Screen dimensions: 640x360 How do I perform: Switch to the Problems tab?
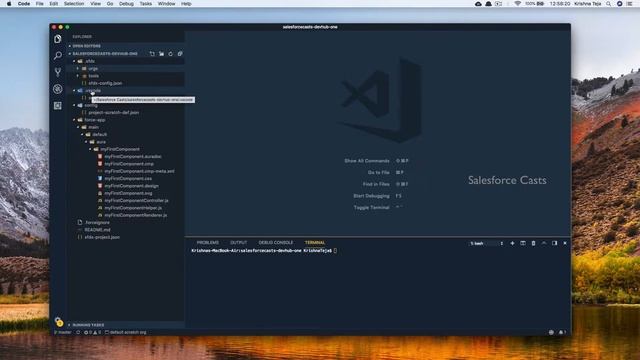pyautogui.click(x=207, y=242)
